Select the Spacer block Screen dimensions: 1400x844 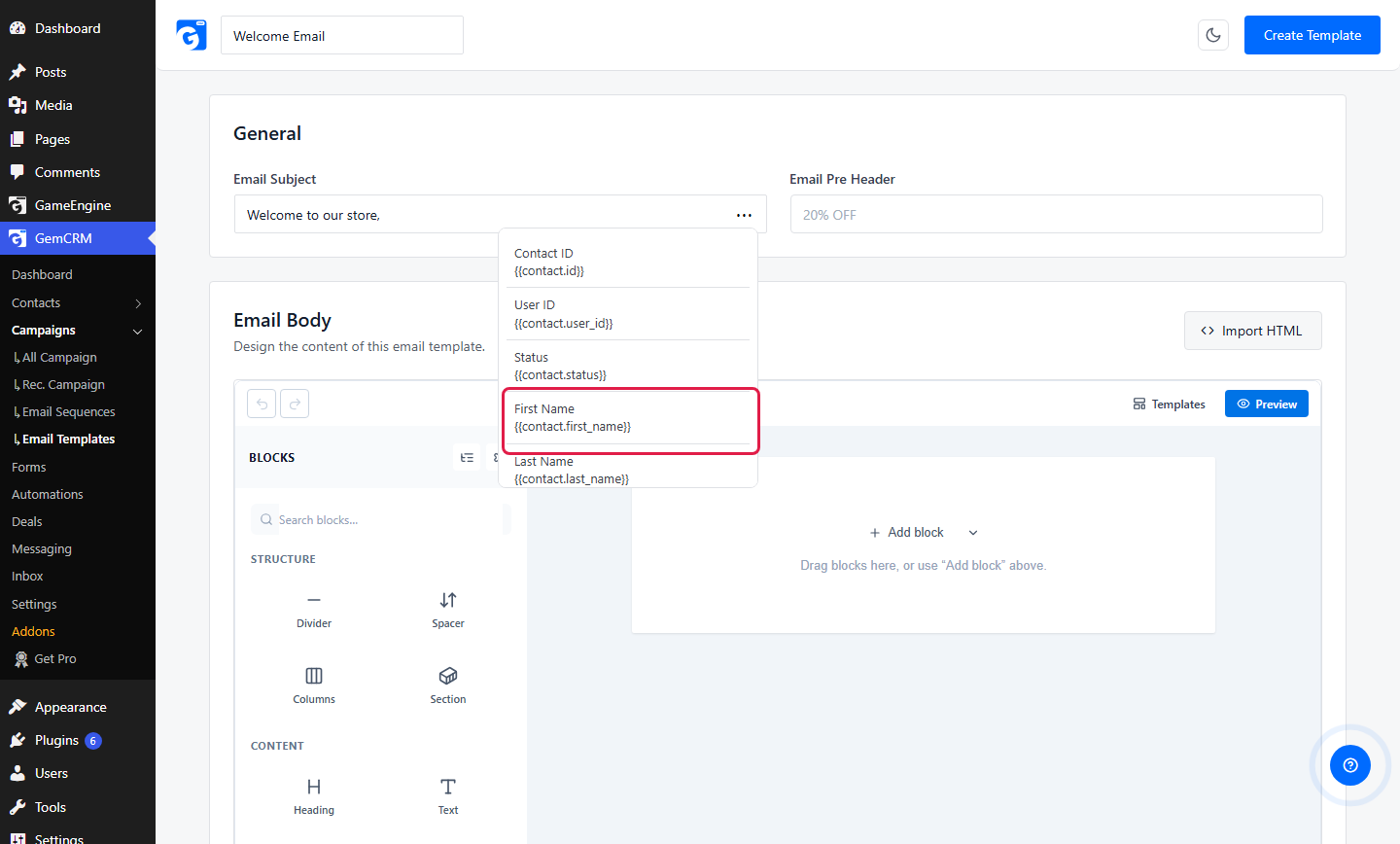448,610
